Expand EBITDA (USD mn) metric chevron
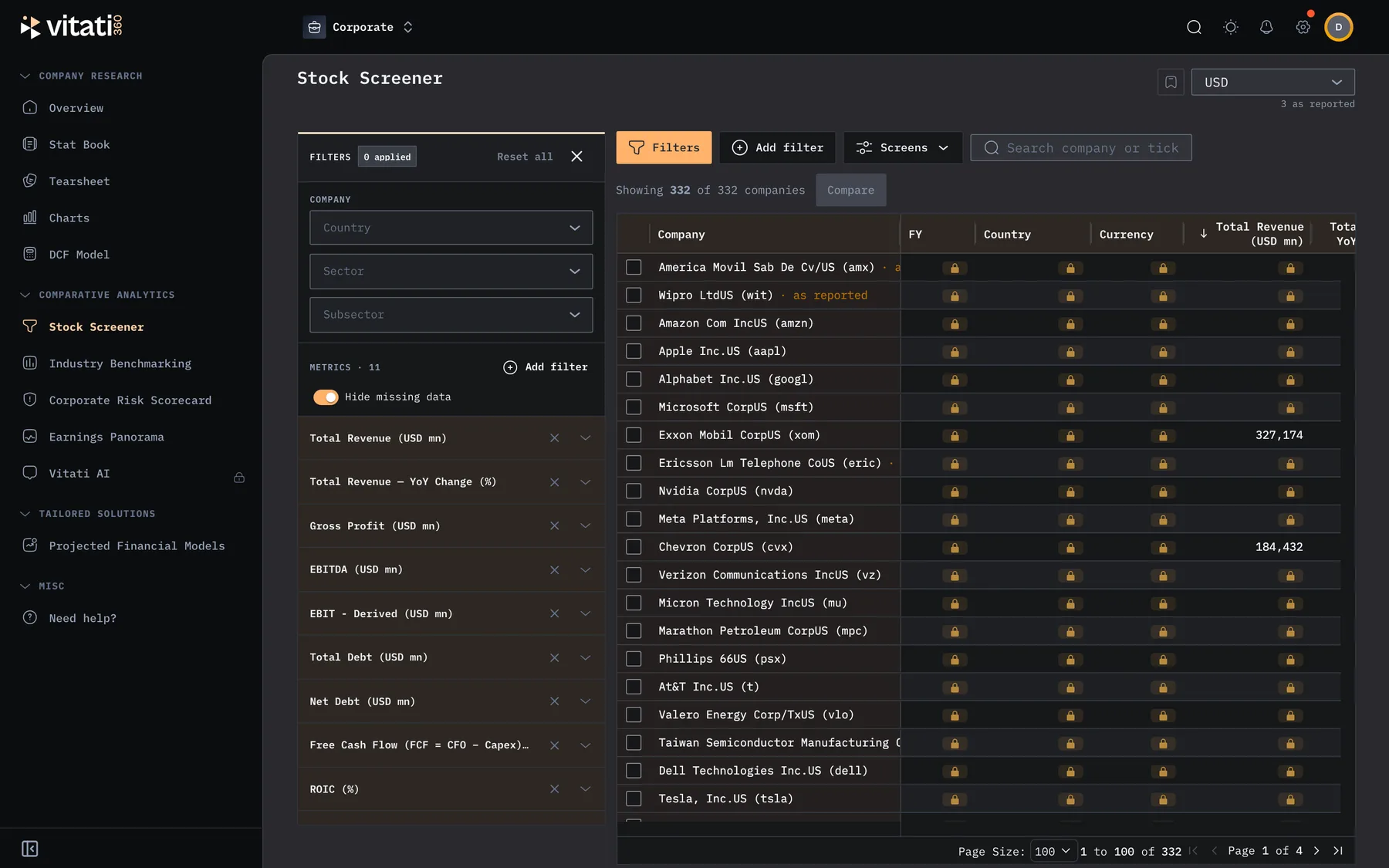Viewport: 1389px width, 868px height. (585, 570)
